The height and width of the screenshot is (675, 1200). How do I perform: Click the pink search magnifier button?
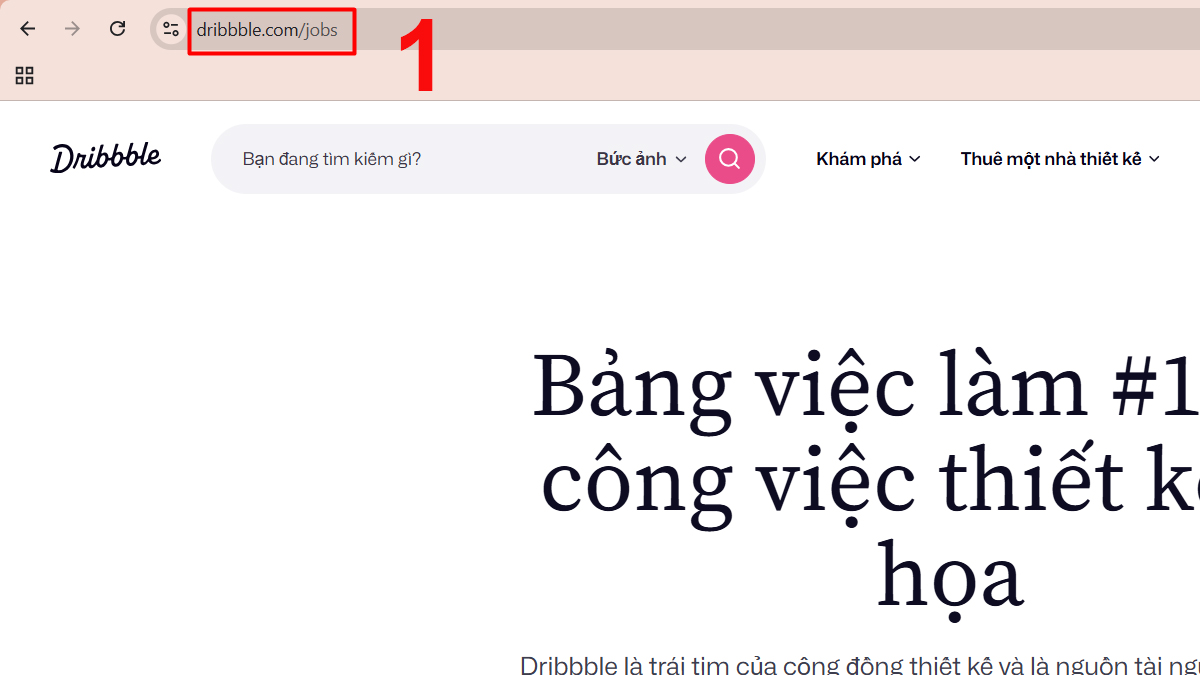point(730,159)
